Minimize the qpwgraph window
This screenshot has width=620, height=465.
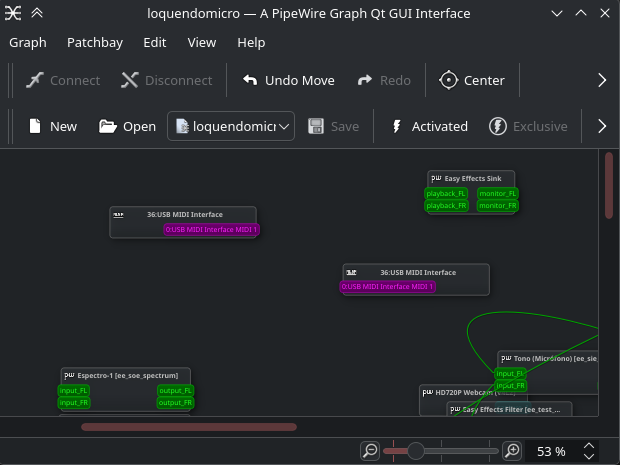[557, 13]
